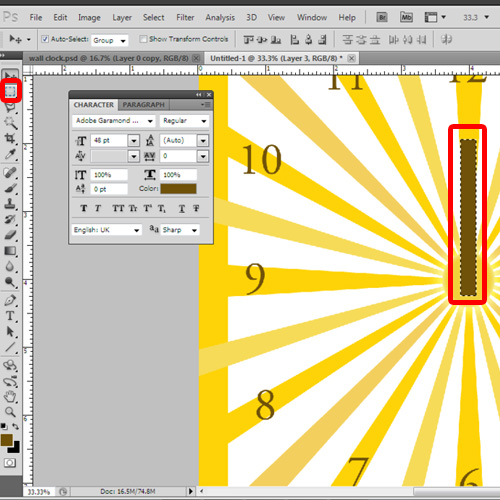Select the Healing Brush tool
This screenshot has height=500, width=500.
(10, 173)
